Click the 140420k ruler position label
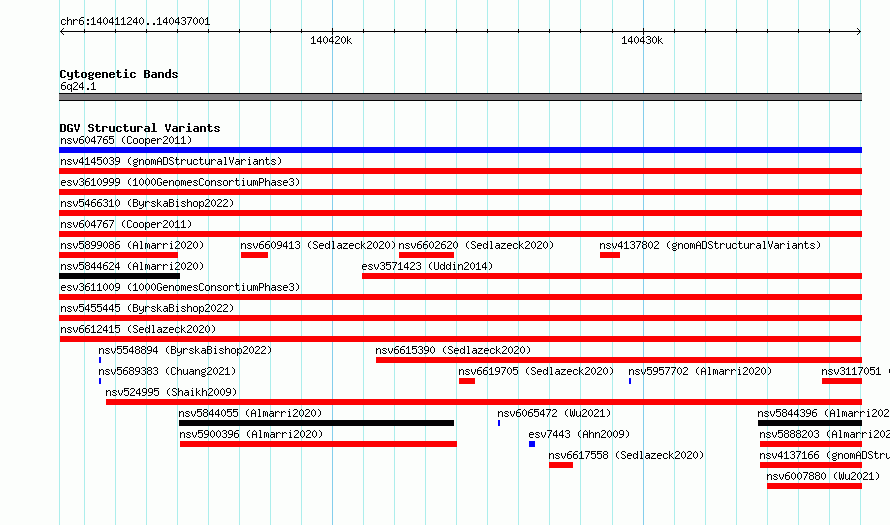This screenshot has width=890, height=525. coord(331,40)
